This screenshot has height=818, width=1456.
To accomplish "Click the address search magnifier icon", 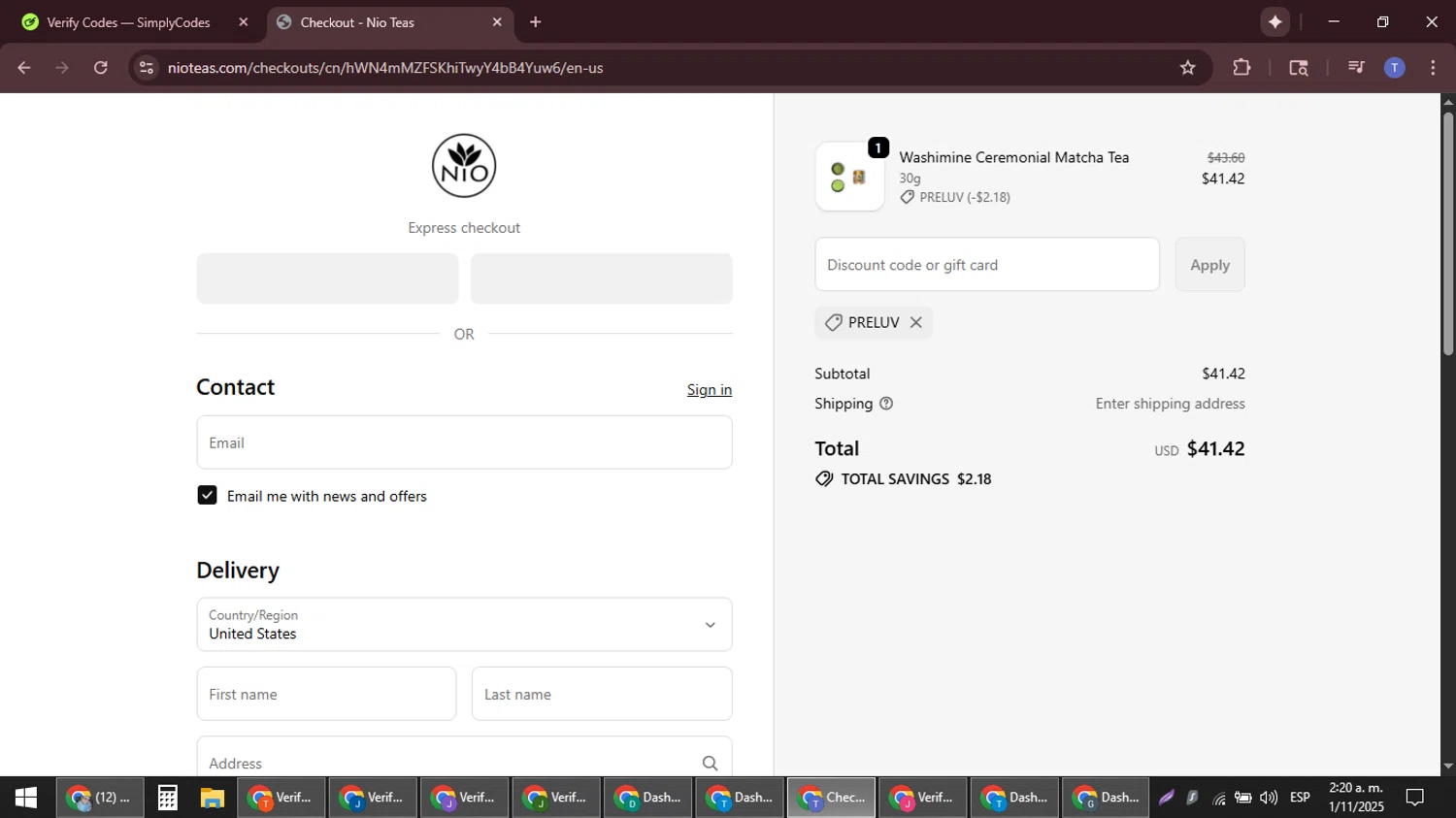I will (710, 764).
